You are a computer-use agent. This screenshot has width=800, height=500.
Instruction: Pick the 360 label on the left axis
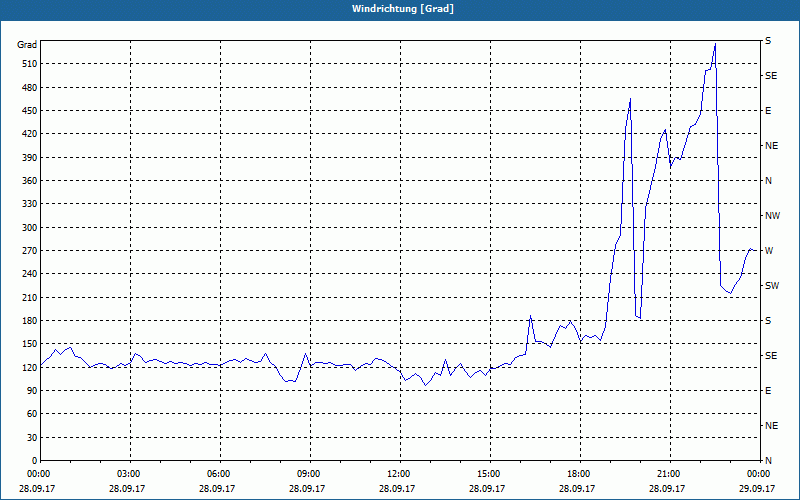pyautogui.click(x=30, y=181)
